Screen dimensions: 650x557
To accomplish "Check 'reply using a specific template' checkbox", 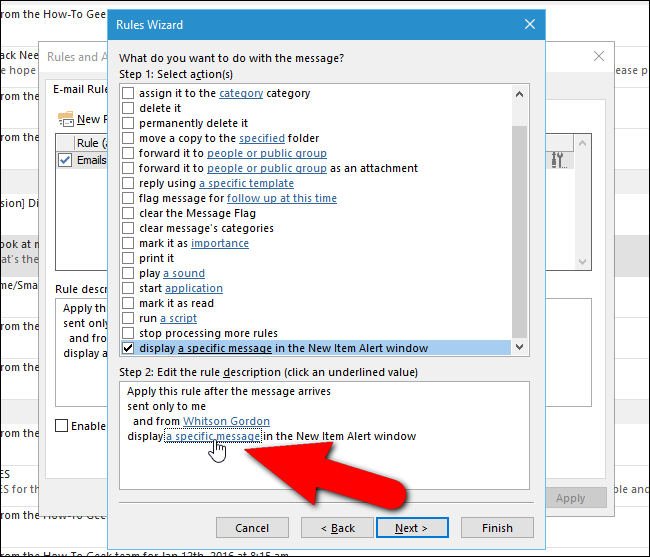I will [x=128, y=183].
